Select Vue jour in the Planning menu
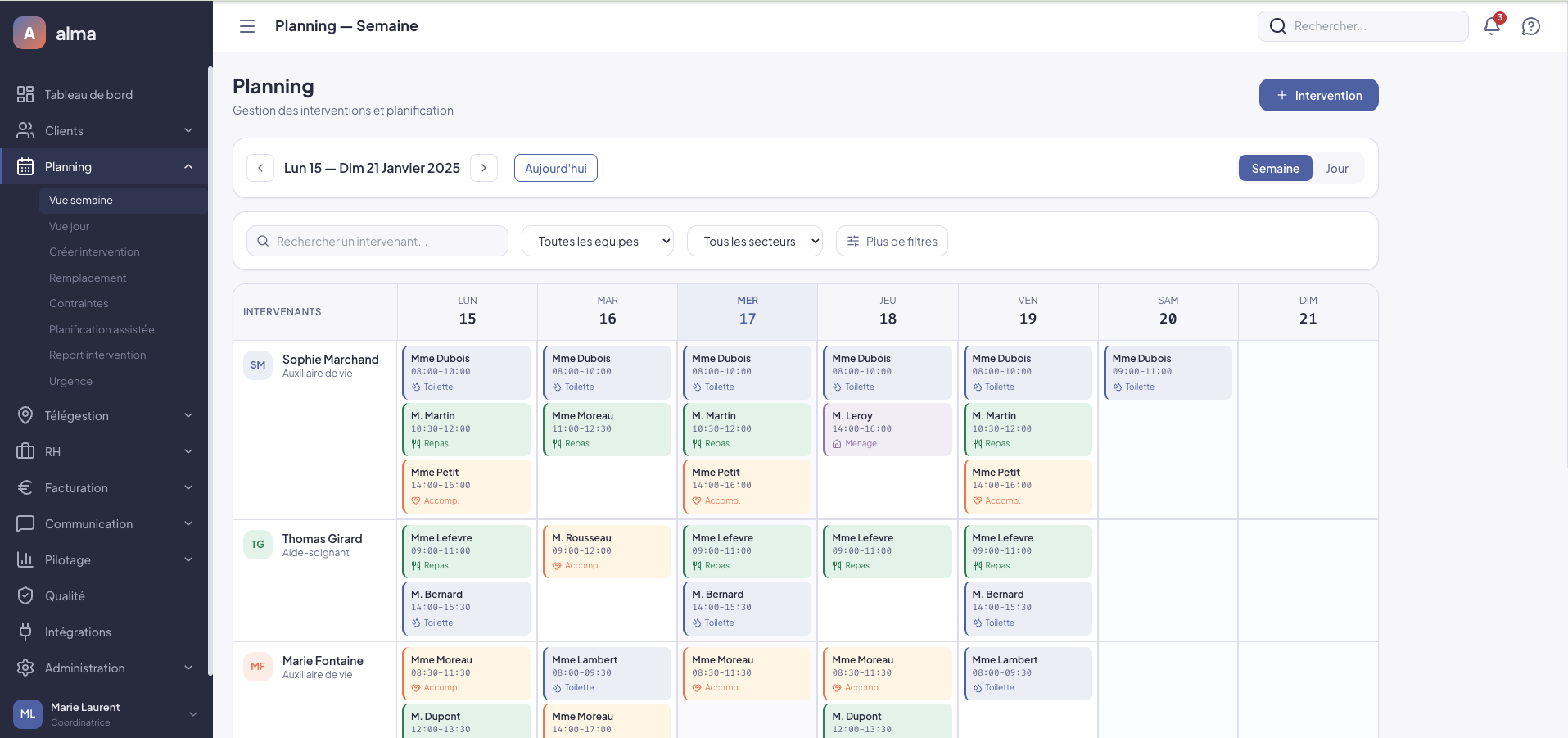The height and width of the screenshot is (738, 1568). [x=69, y=226]
